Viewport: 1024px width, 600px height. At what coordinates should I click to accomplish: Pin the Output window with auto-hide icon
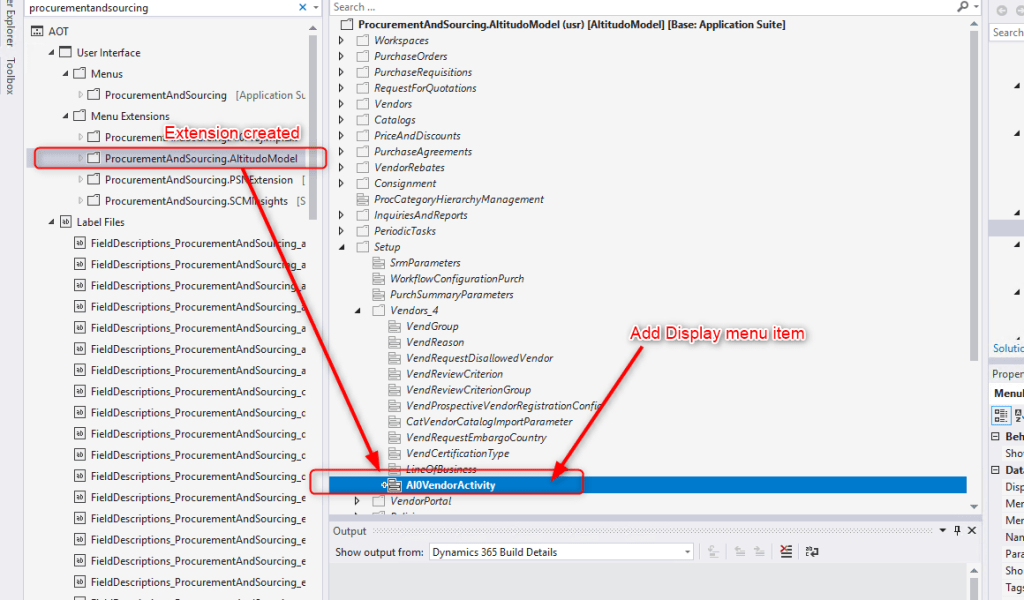click(957, 531)
